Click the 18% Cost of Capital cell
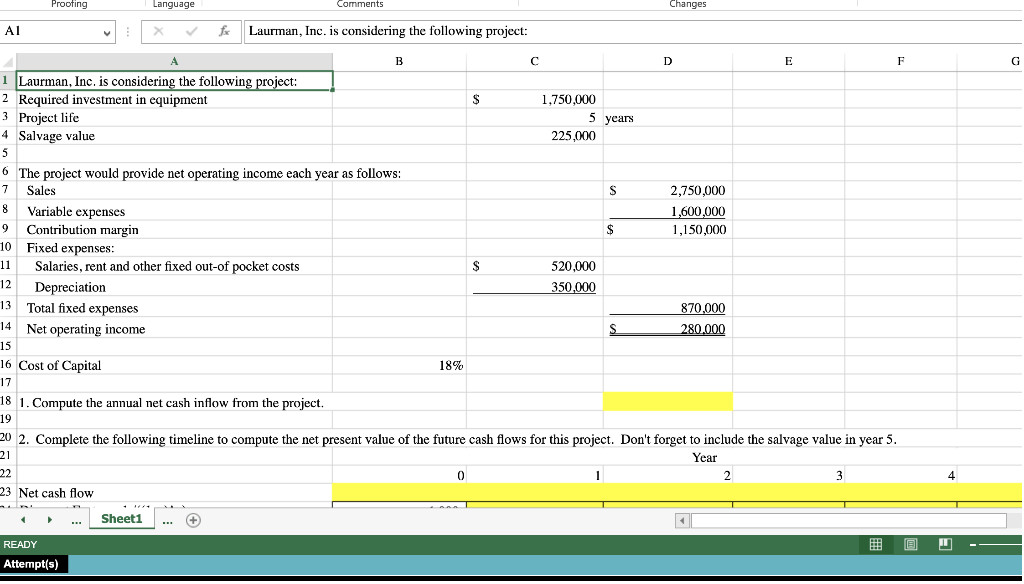The image size is (1024, 584). [x=399, y=365]
